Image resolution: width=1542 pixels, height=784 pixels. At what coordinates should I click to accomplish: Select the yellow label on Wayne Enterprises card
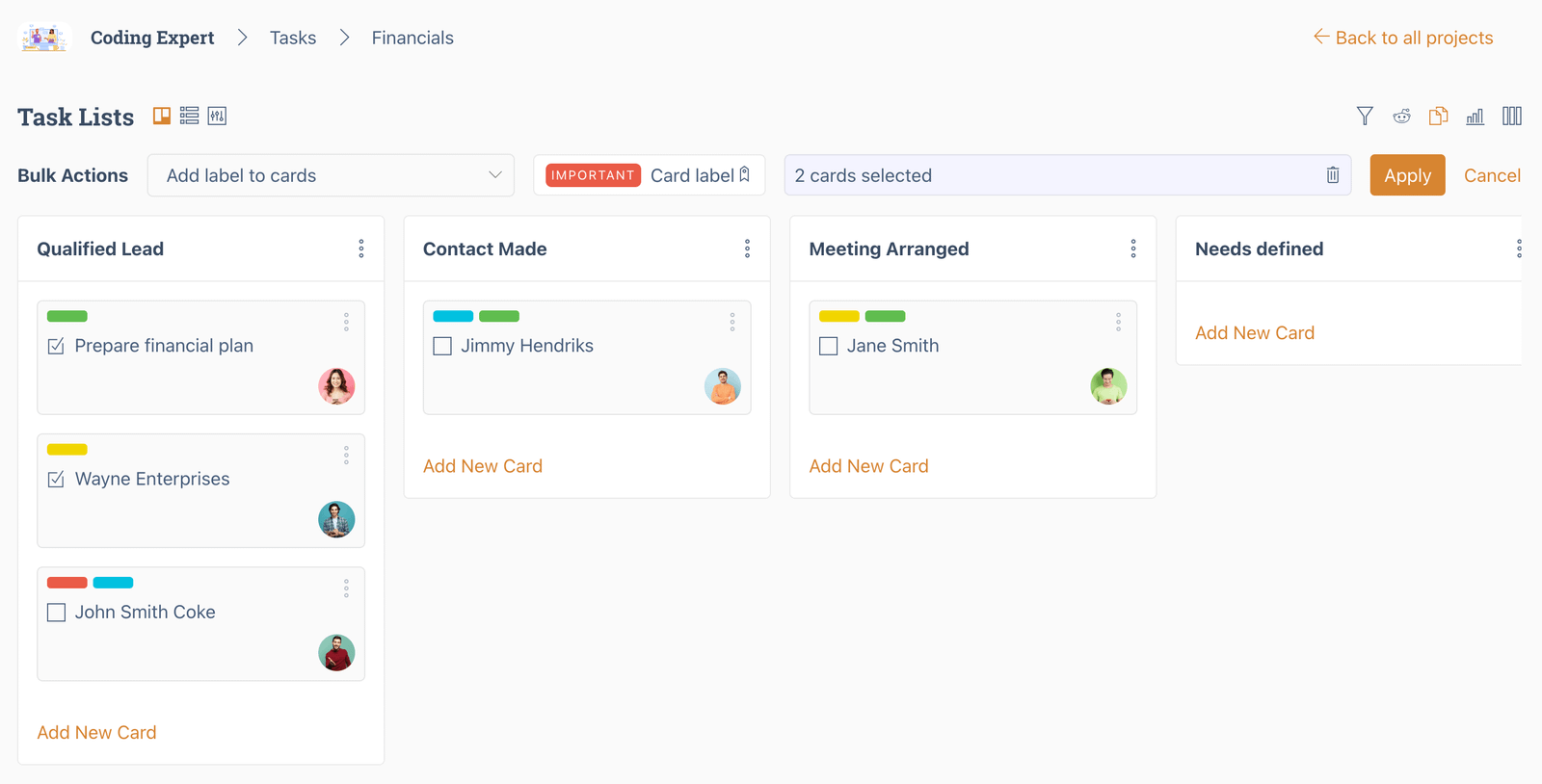point(66,449)
